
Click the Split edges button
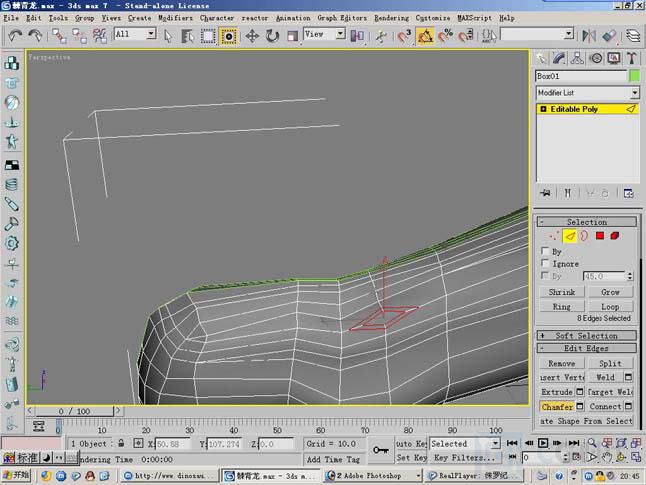click(x=610, y=363)
